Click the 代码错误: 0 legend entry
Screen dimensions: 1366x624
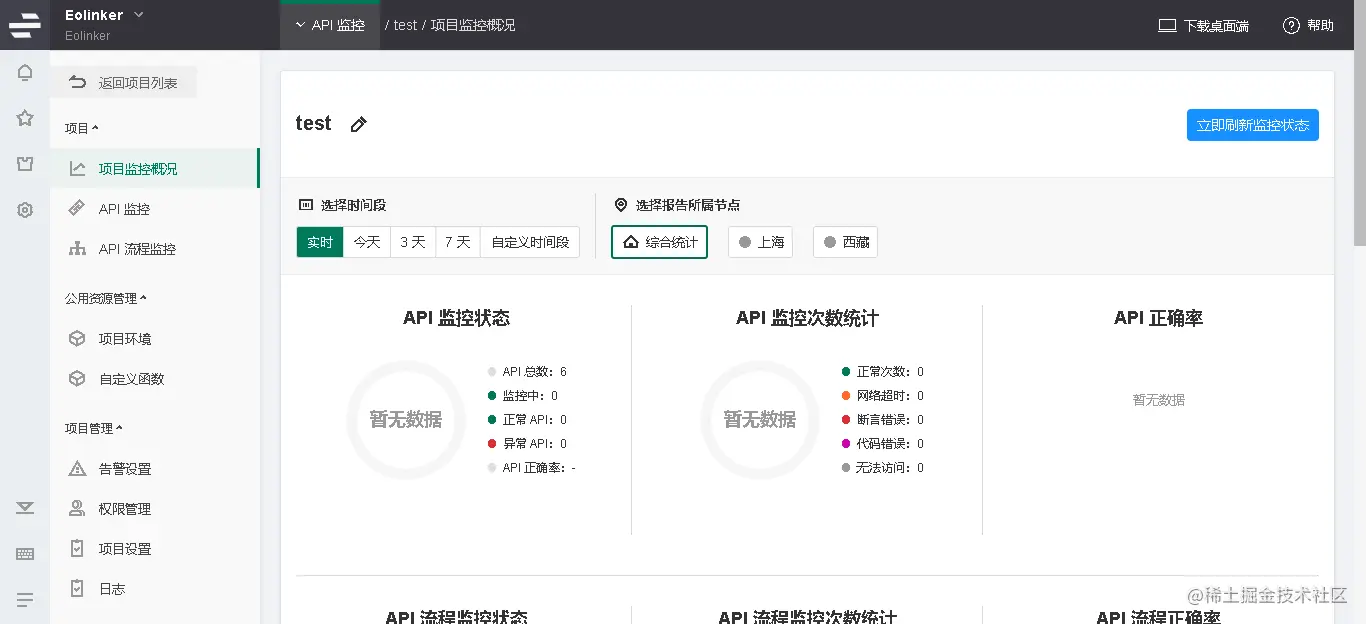(x=883, y=444)
